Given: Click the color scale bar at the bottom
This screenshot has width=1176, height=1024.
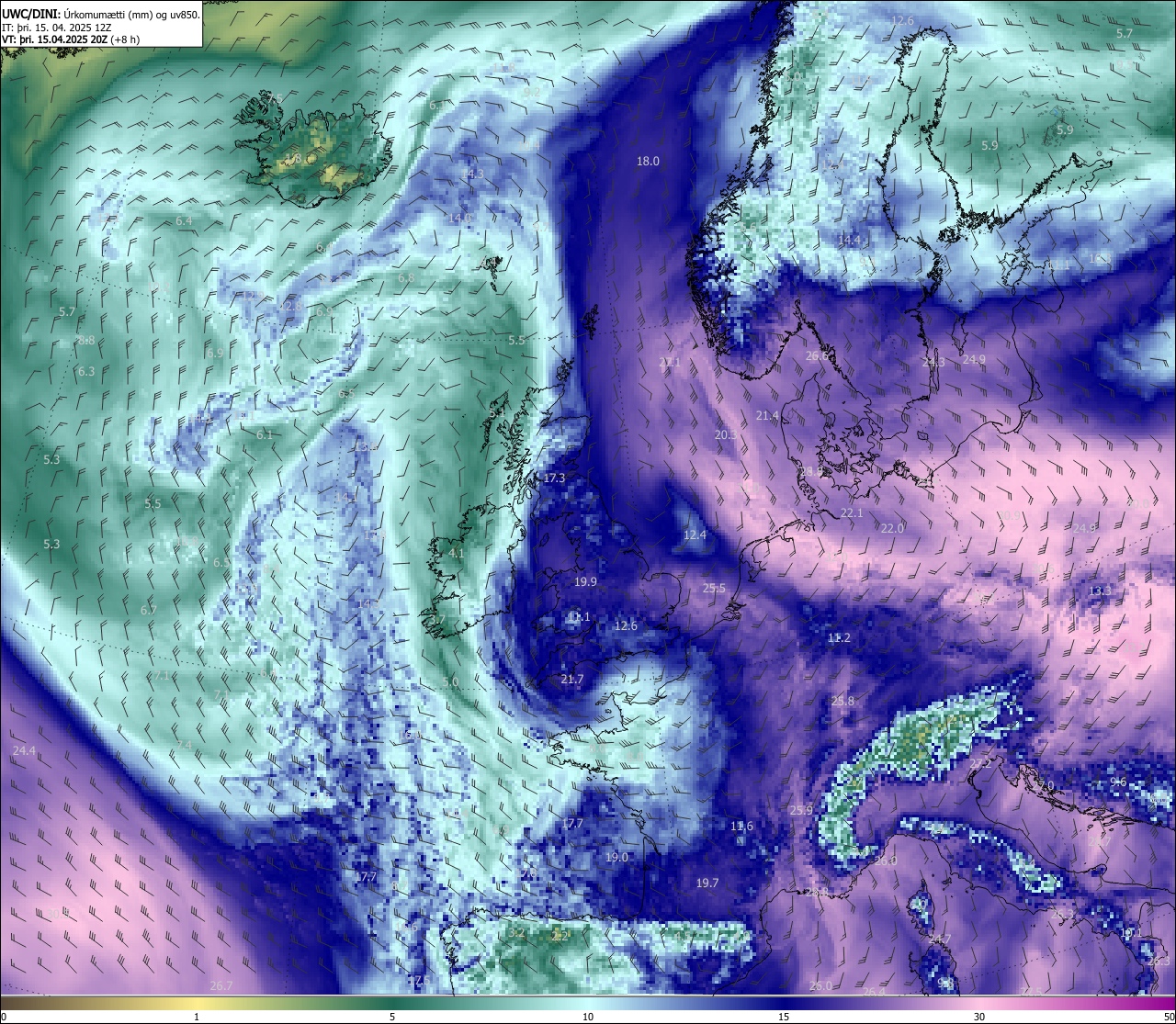Looking at the screenshot, I should (588, 1003).
